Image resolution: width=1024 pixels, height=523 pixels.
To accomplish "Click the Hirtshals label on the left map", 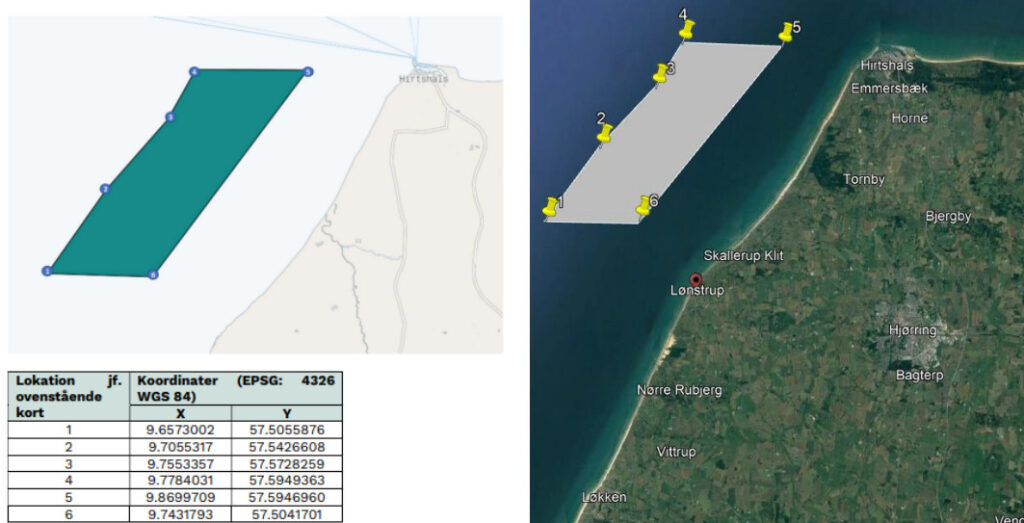I will tap(422, 77).
